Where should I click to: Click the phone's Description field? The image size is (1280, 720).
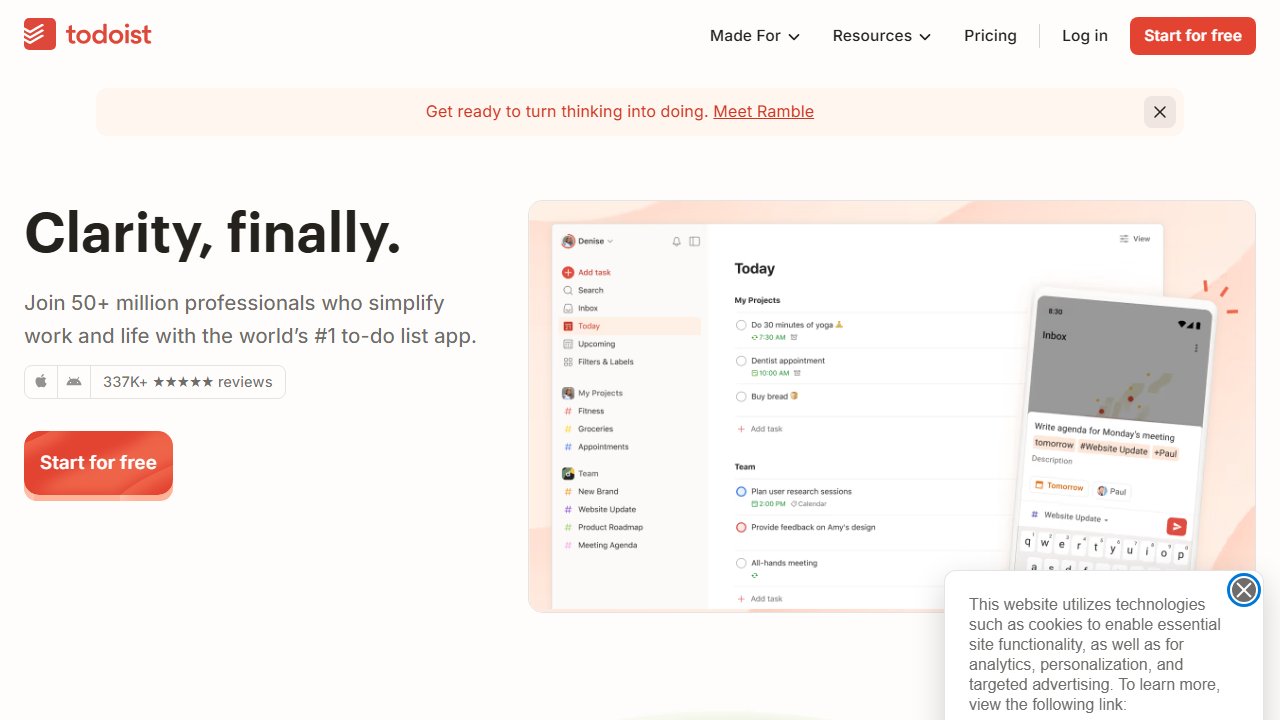click(x=1052, y=460)
